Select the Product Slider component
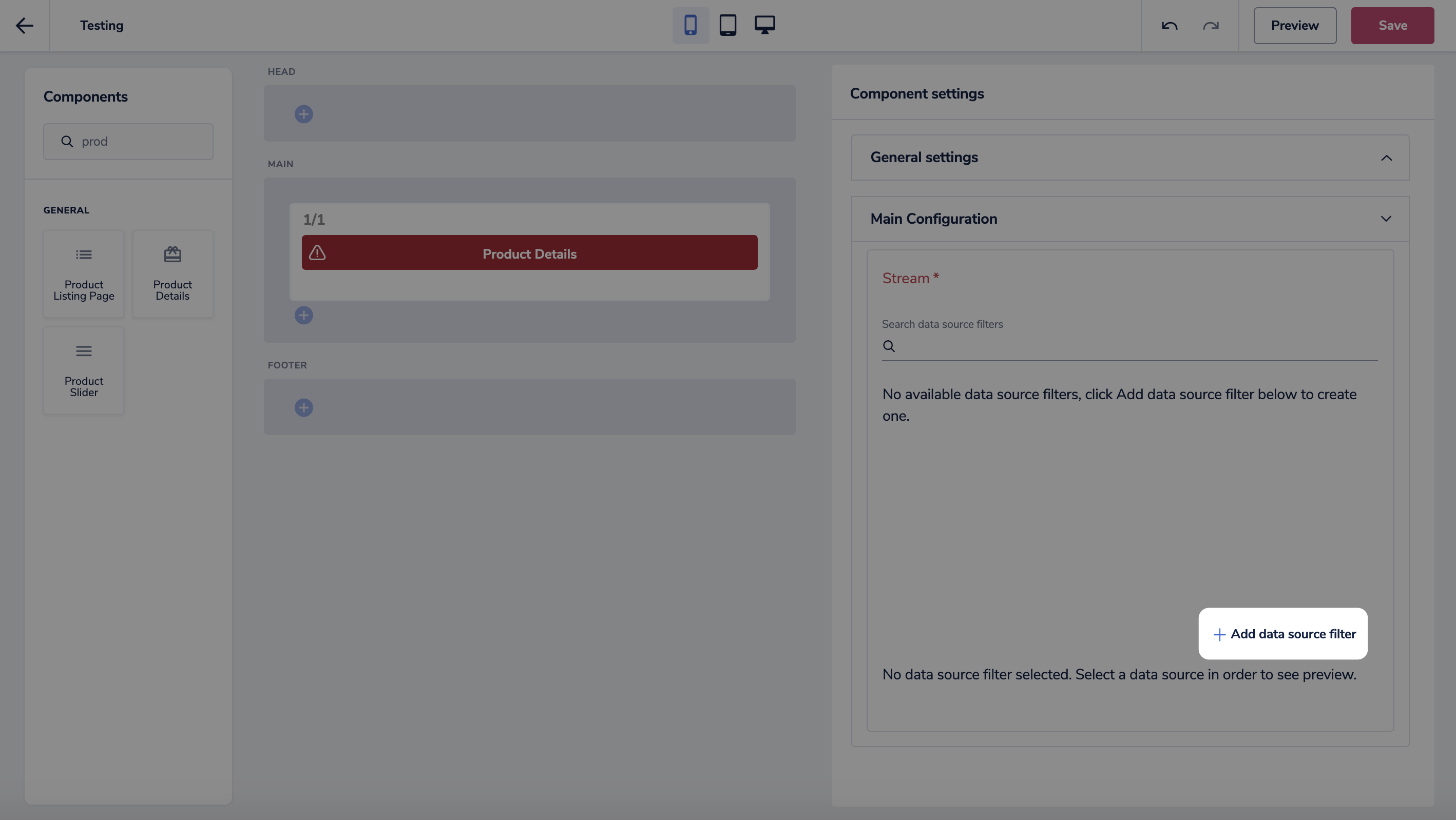1456x820 pixels. 84,370
